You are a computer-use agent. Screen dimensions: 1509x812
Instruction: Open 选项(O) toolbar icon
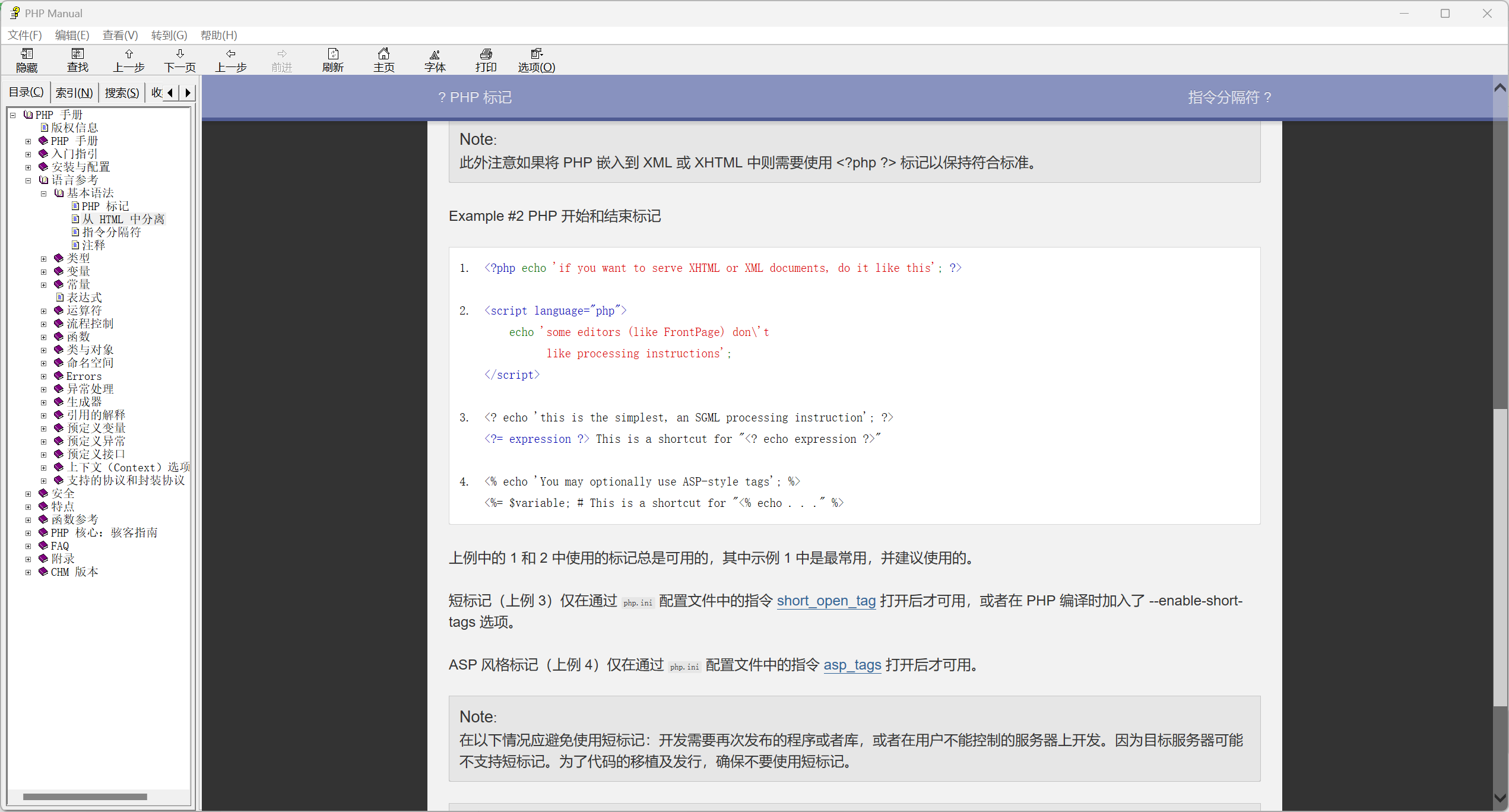(537, 60)
